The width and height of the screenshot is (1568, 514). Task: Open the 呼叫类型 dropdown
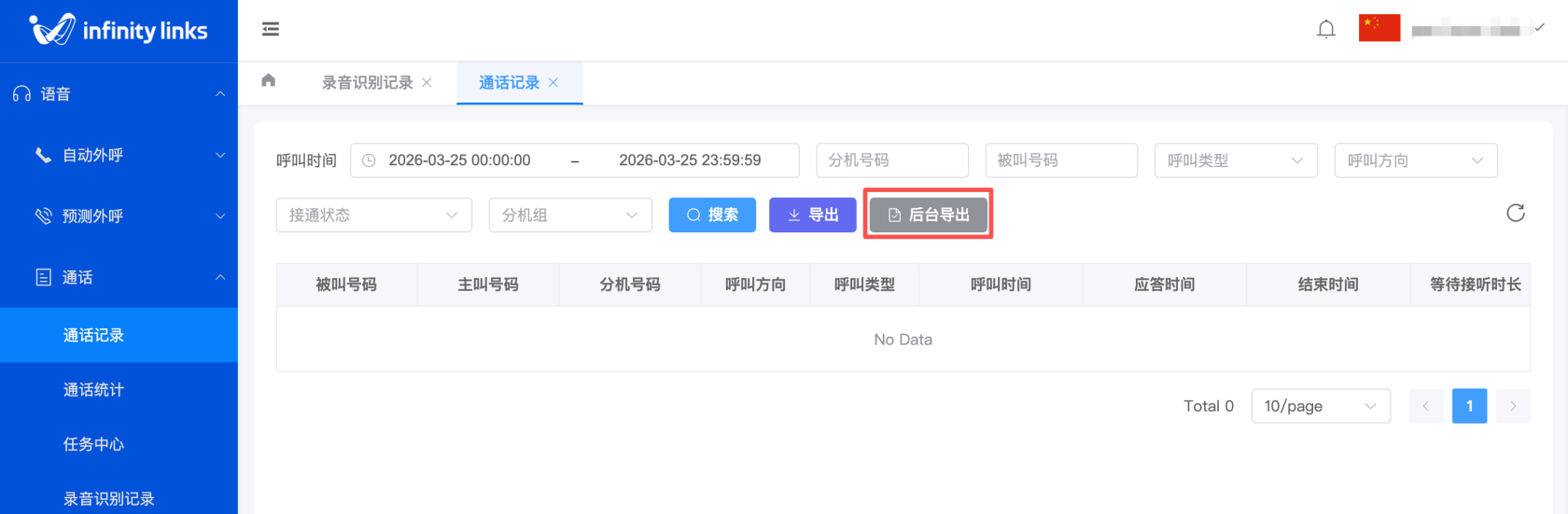tap(1235, 160)
